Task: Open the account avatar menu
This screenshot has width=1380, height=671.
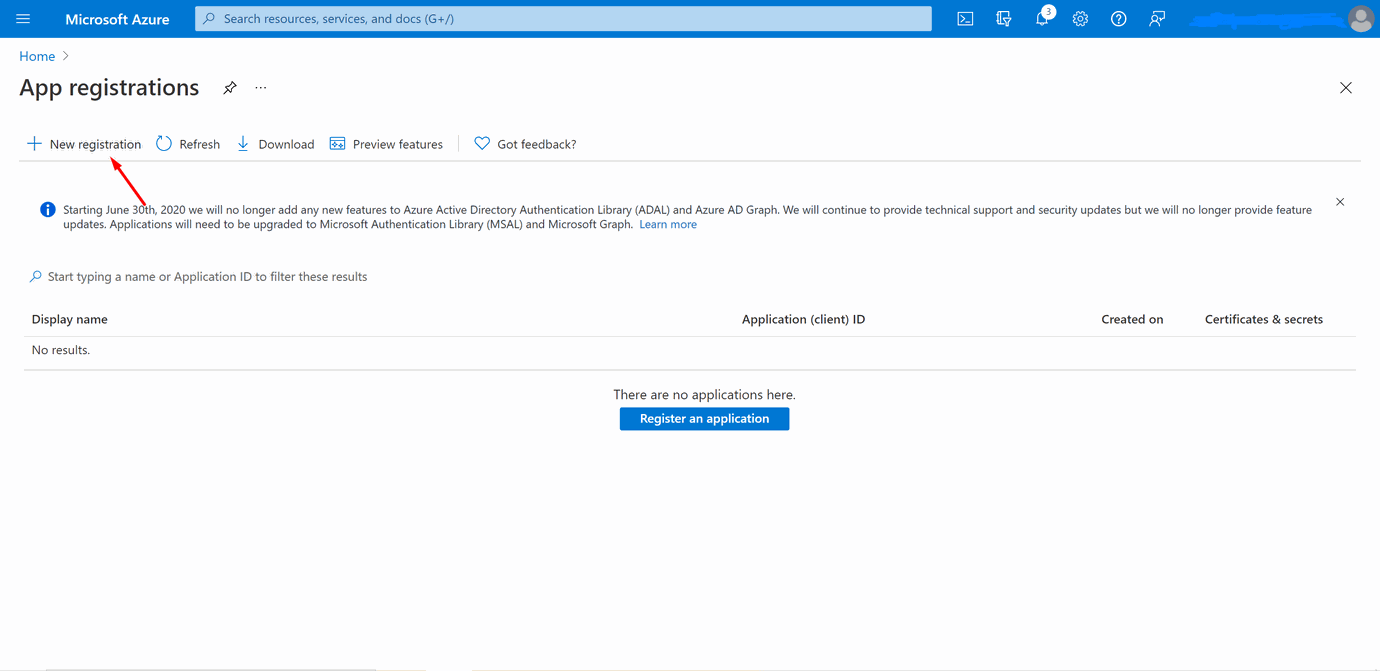Action: click(1360, 19)
